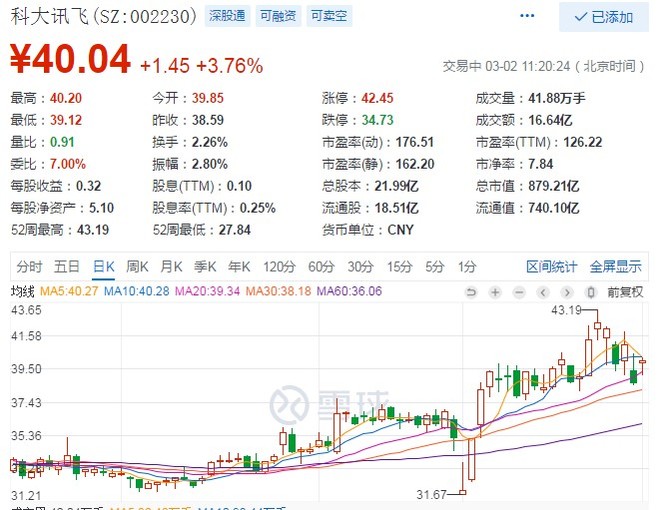Click the current price ¥40.04
The width and height of the screenshot is (660, 510).
point(70,59)
